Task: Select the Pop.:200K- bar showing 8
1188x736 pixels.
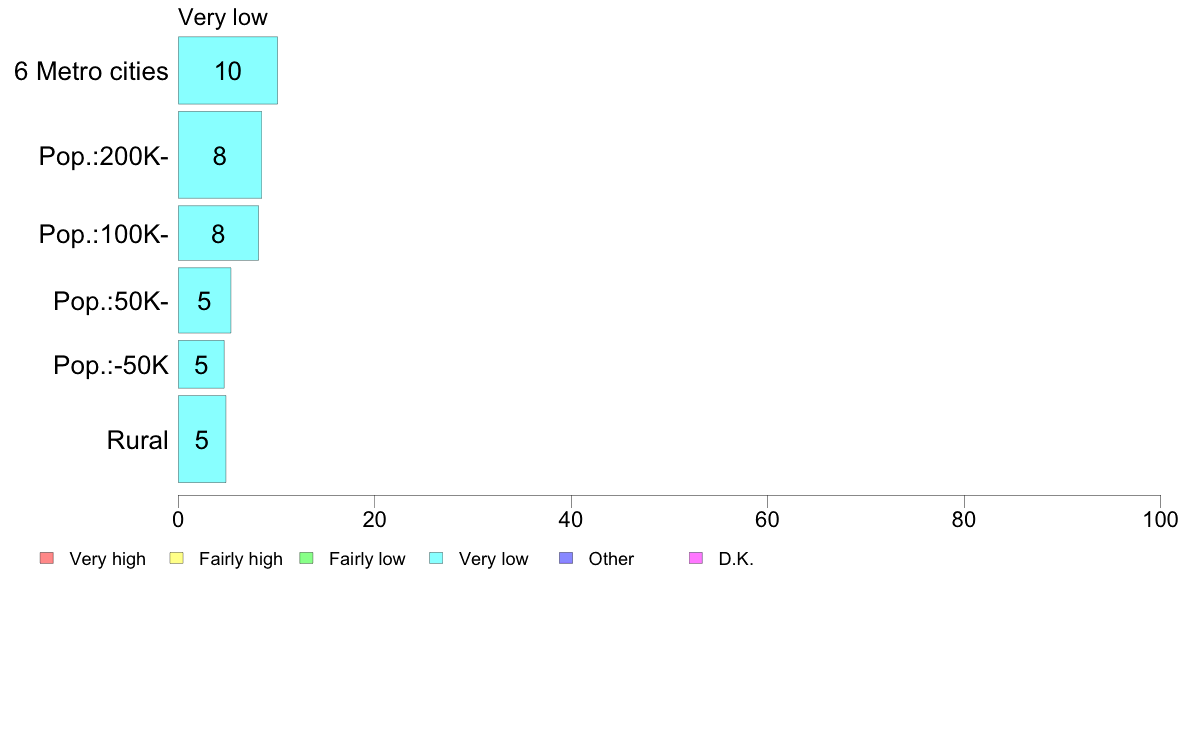Action: [220, 155]
